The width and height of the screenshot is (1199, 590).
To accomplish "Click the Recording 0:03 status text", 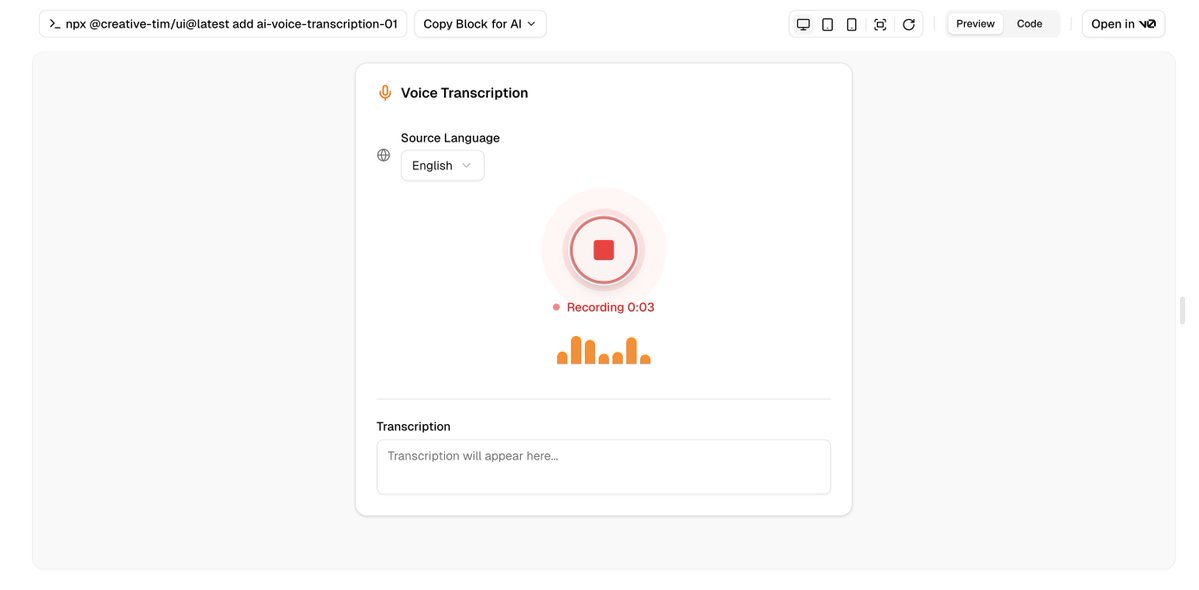I will click(x=610, y=307).
